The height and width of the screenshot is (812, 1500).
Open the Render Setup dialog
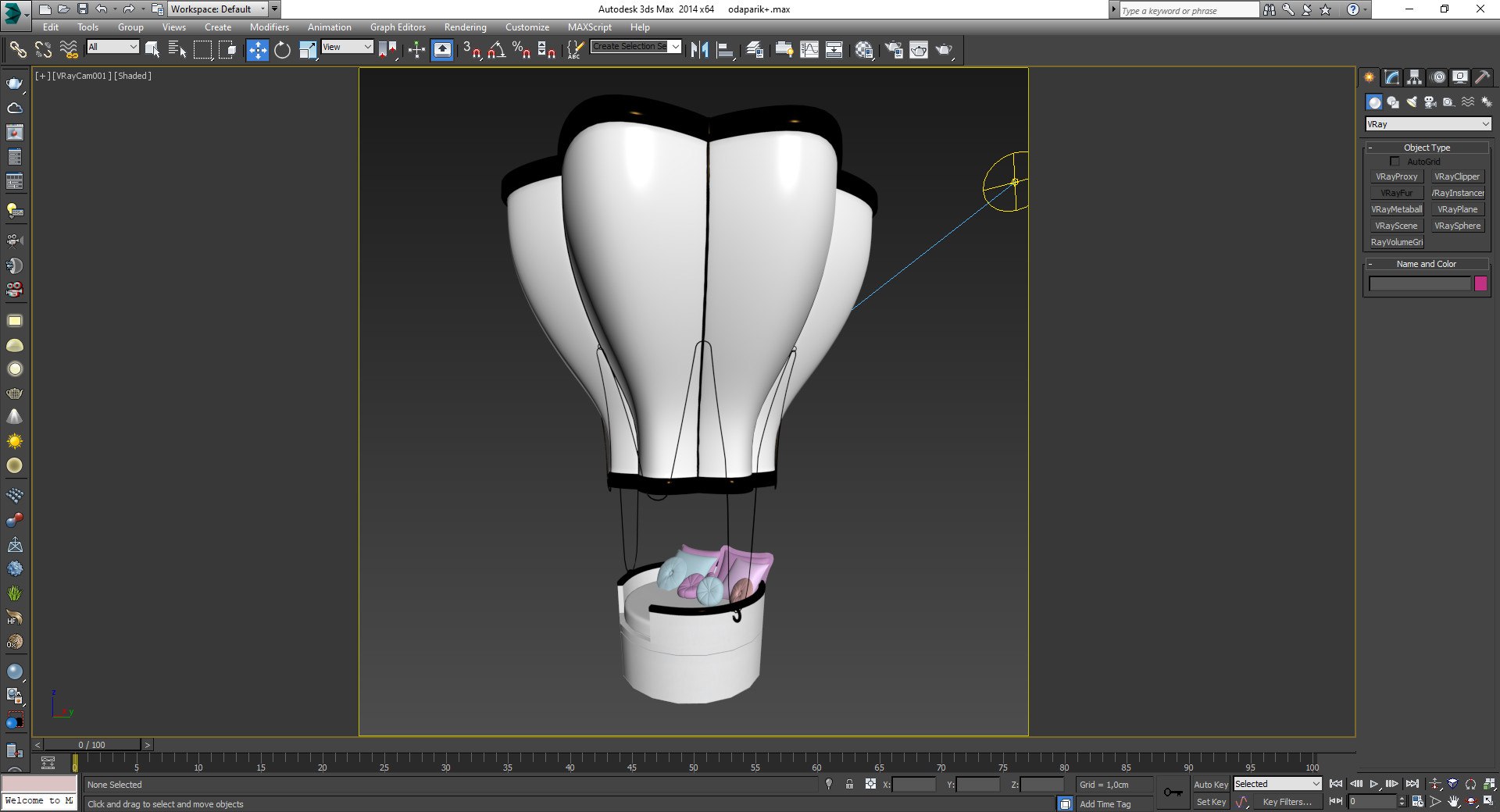894,50
